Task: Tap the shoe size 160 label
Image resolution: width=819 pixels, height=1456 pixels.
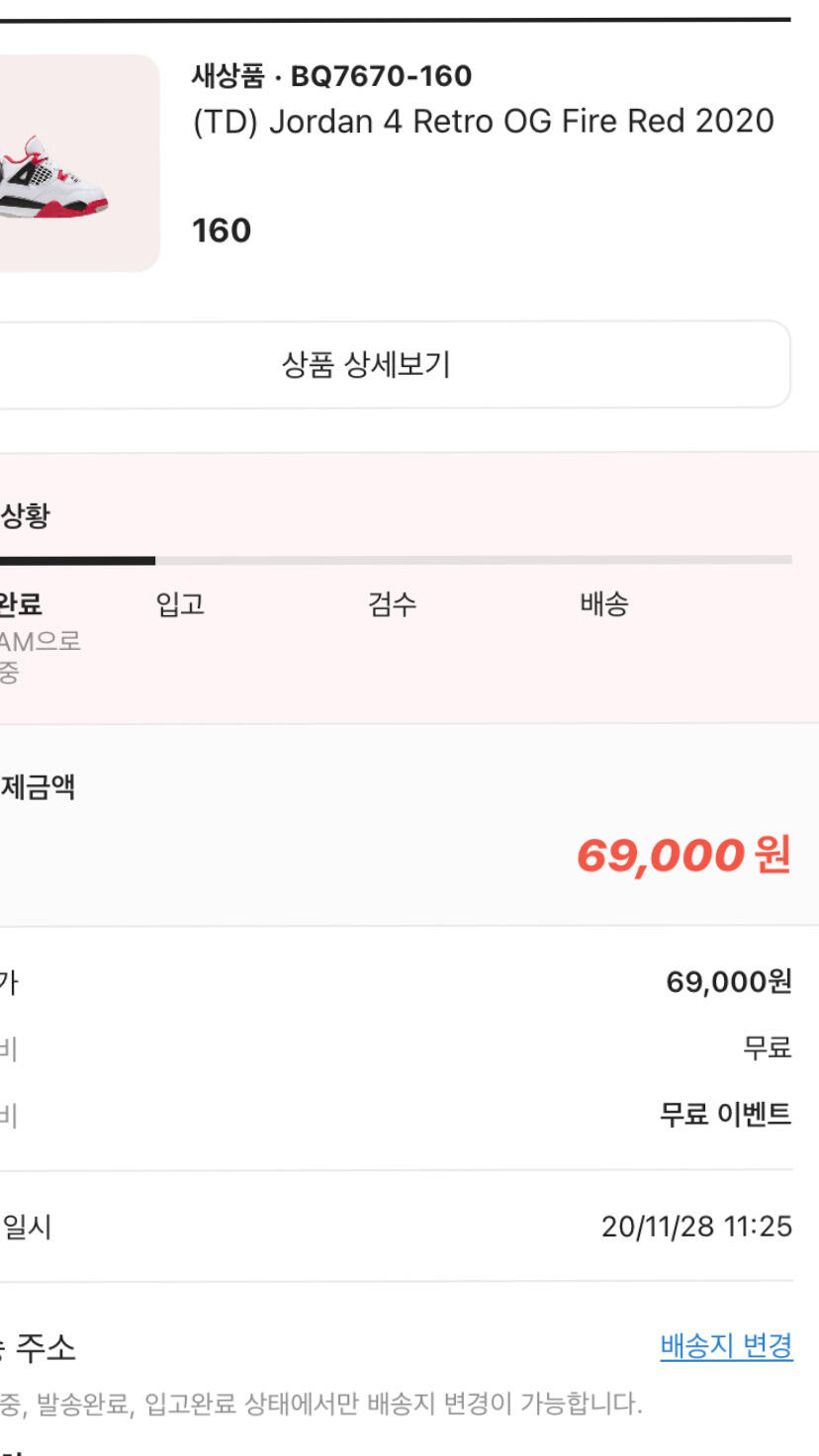Action: [x=222, y=230]
